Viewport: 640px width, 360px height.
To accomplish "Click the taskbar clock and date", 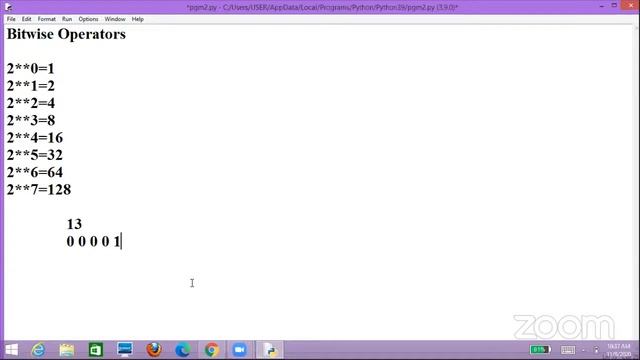I will click(x=619, y=350).
